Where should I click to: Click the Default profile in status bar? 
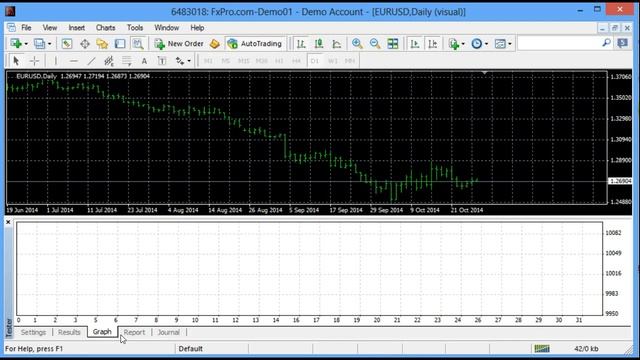(191, 349)
